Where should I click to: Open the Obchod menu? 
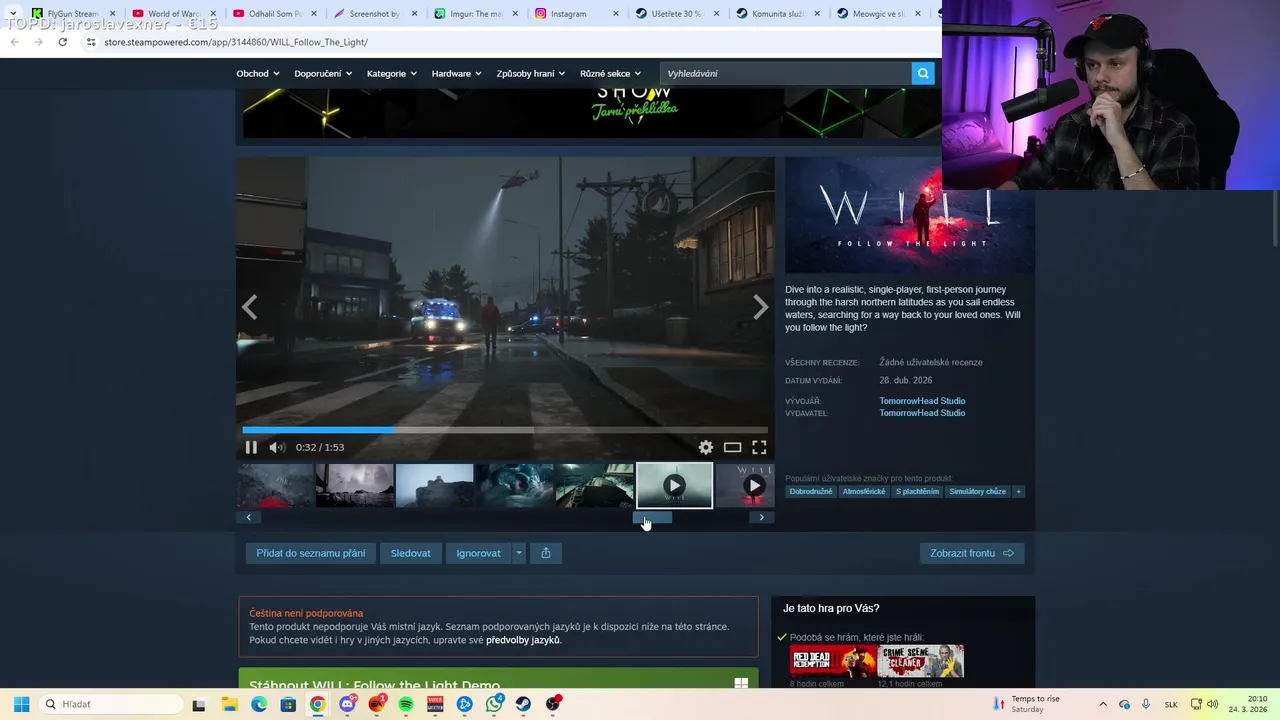coord(257,73)
